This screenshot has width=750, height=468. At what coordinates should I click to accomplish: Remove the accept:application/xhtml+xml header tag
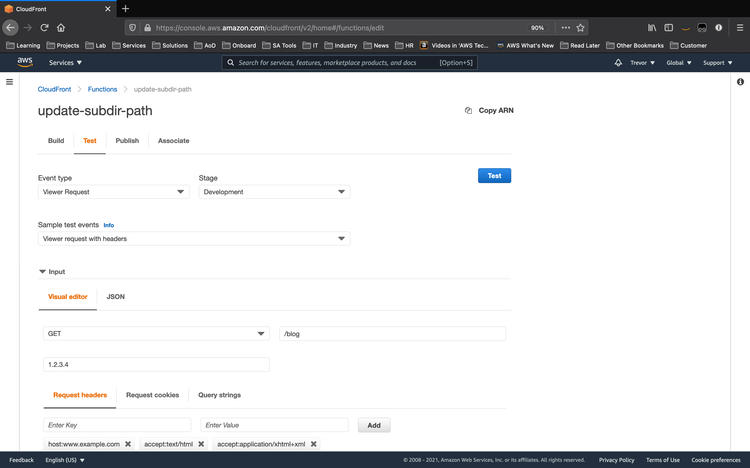[313, 444]
